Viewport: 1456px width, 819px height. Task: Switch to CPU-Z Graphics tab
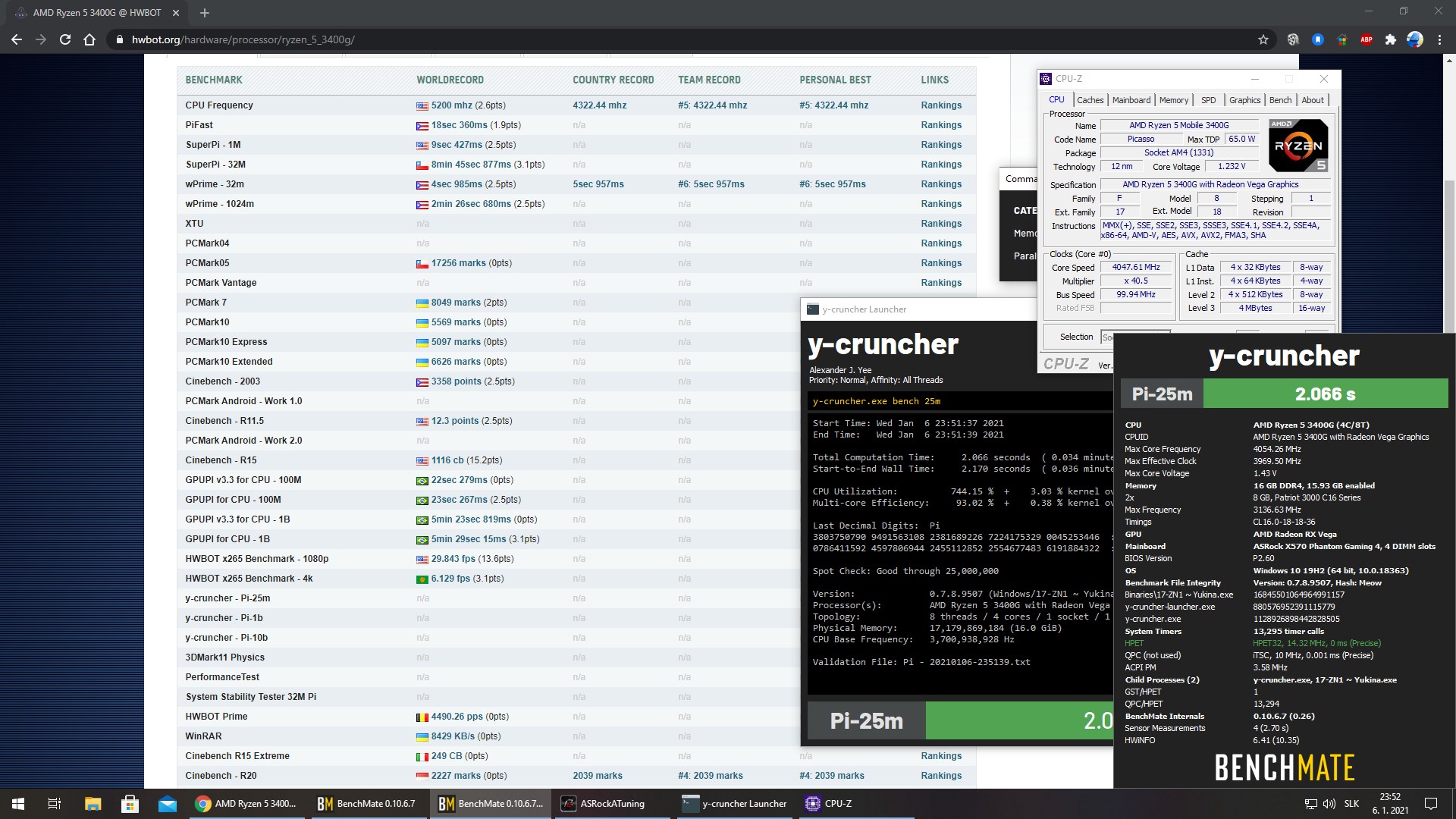click(x=1244, y=100)
